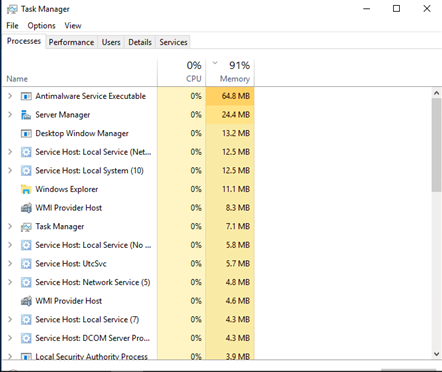
Task: Click the Service Host: Network Service icon
Action: 26,283
